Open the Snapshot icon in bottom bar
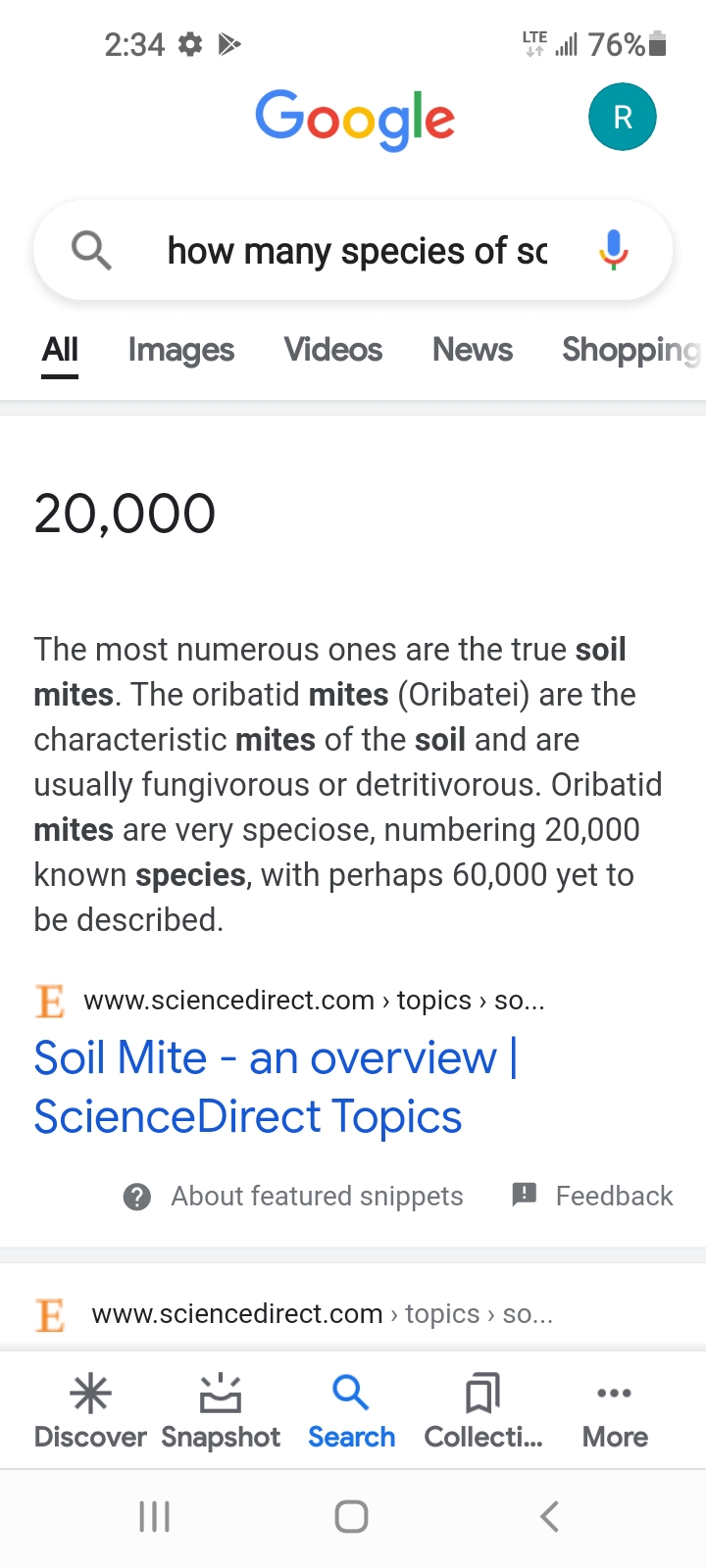The height and width of the screenshot is (1568, 706). pos(221,1393)
